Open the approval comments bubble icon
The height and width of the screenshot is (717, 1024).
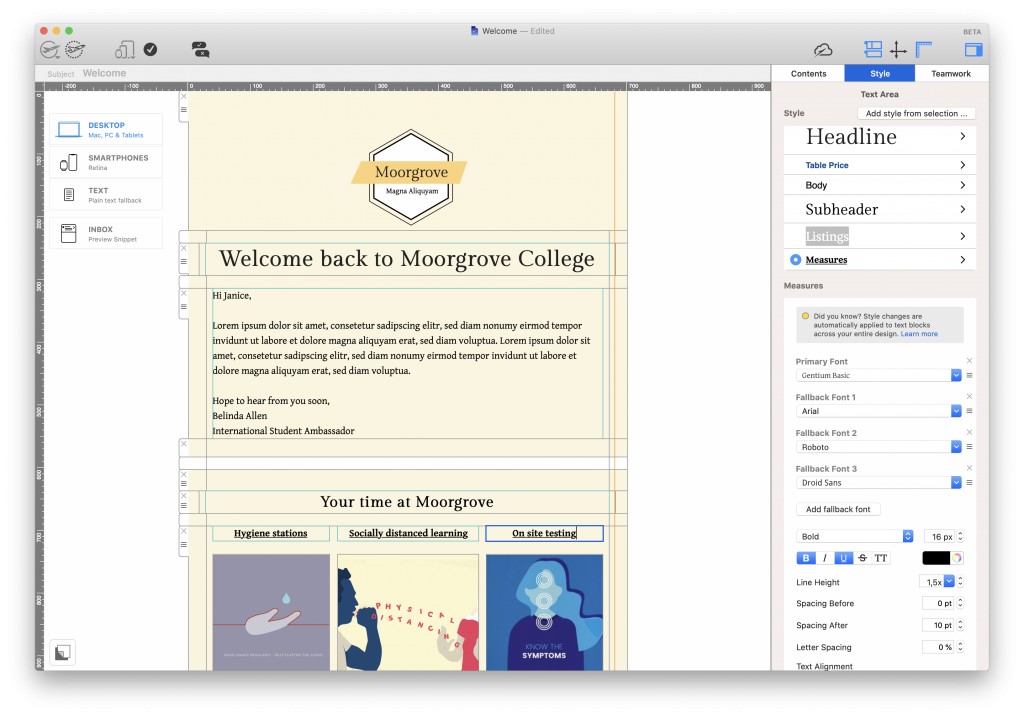(x=200, y=50)
